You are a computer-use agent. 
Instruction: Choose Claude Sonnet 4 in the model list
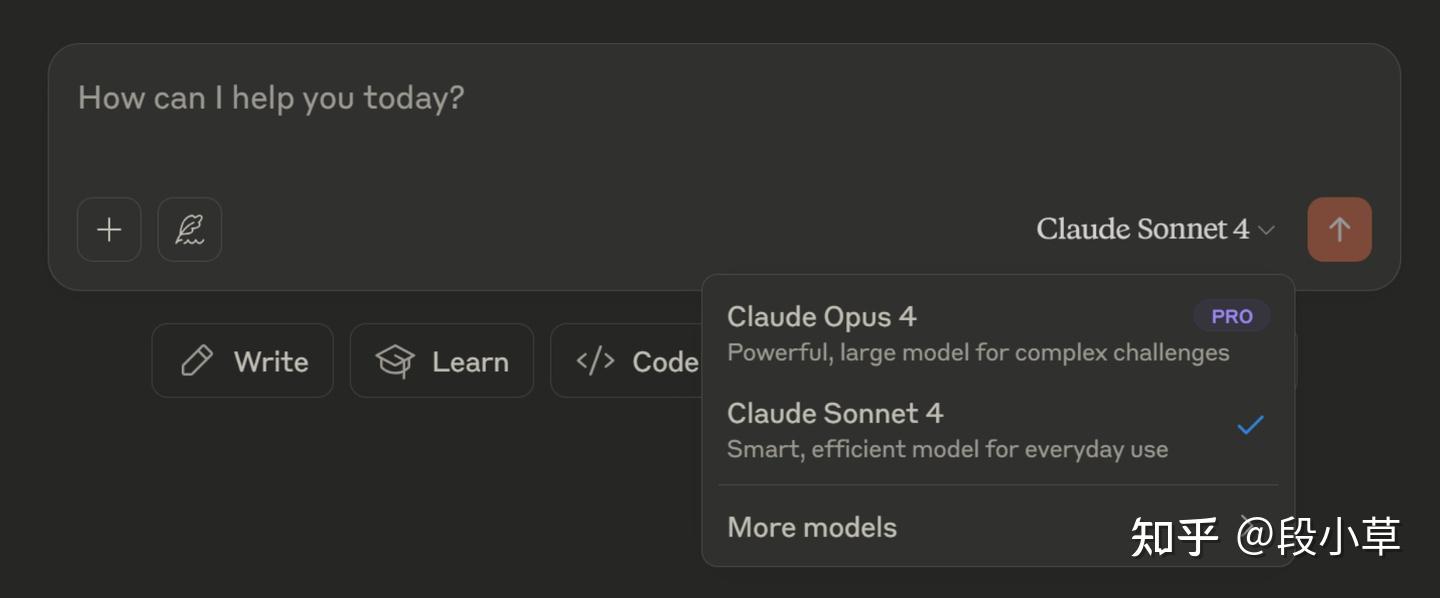point(835,413)
